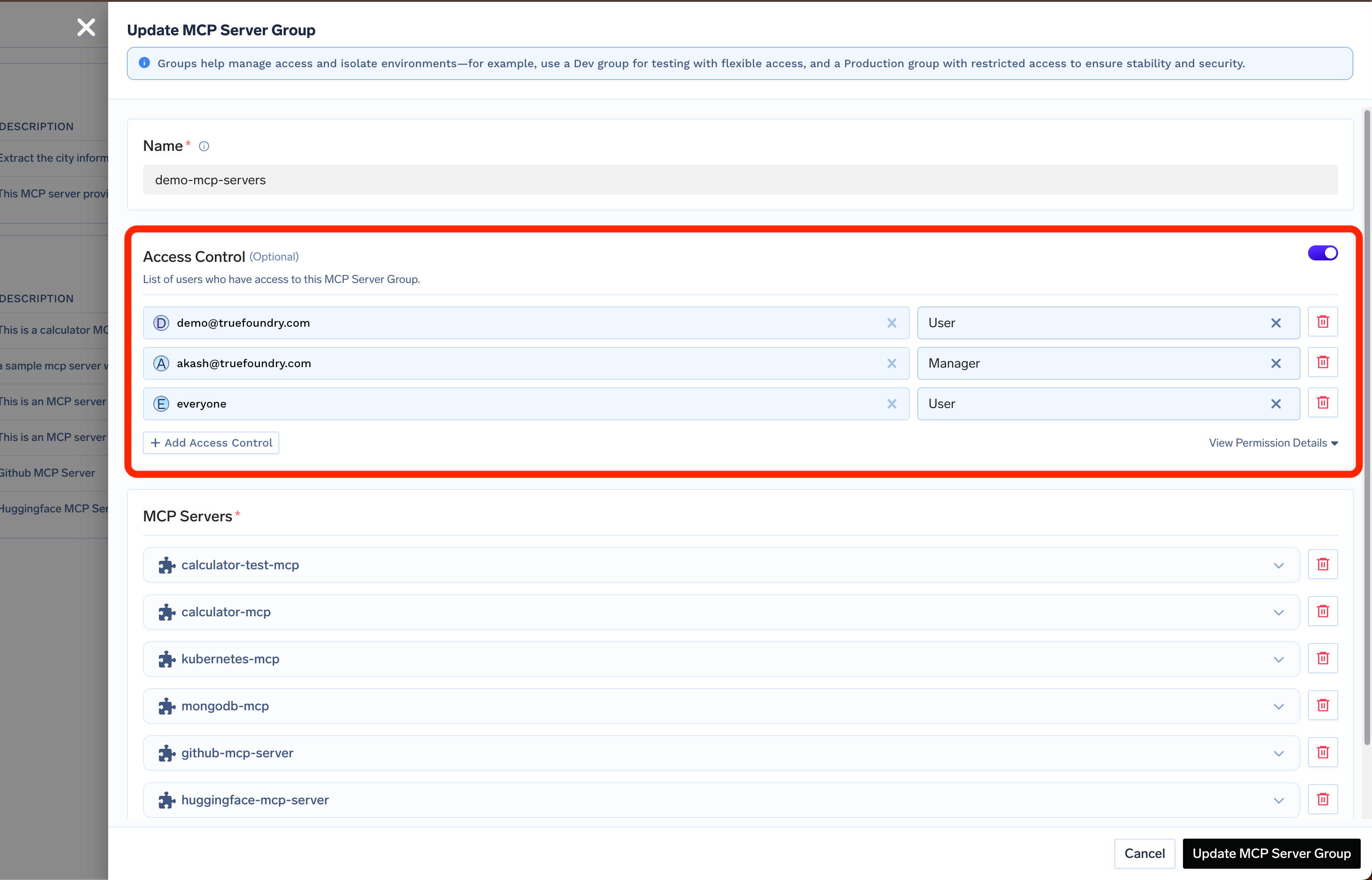1372x880 pixels.
Task: Click the panel's vertical scrollbar
Action: click(1367, 427)
